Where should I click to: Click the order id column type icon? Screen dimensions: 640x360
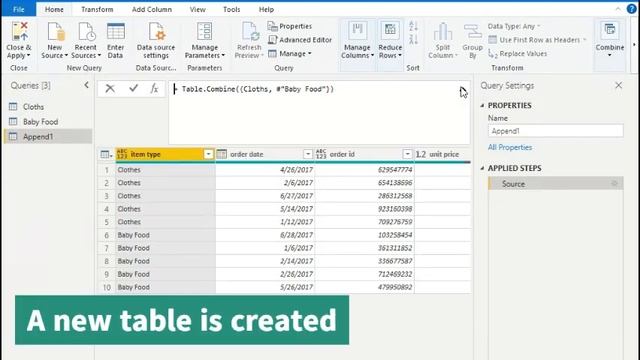(x=321, y=154)
